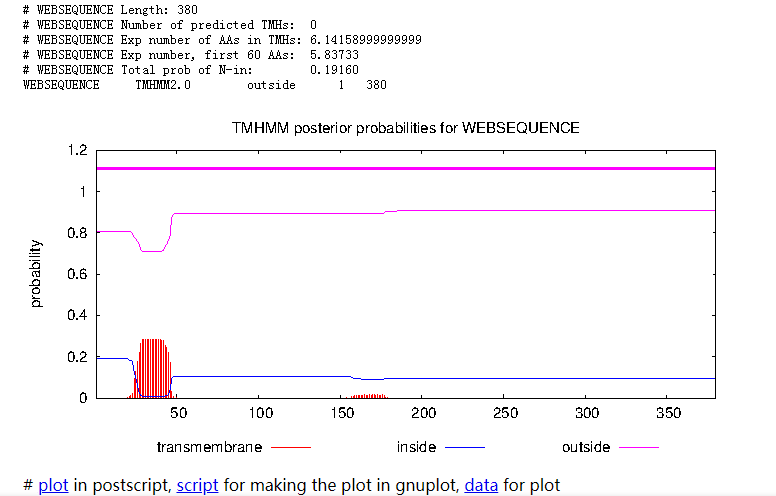776x496 pixels.
Task: Click the red transmembrane peak near residue 35
Action: click(x=153, y=368)
